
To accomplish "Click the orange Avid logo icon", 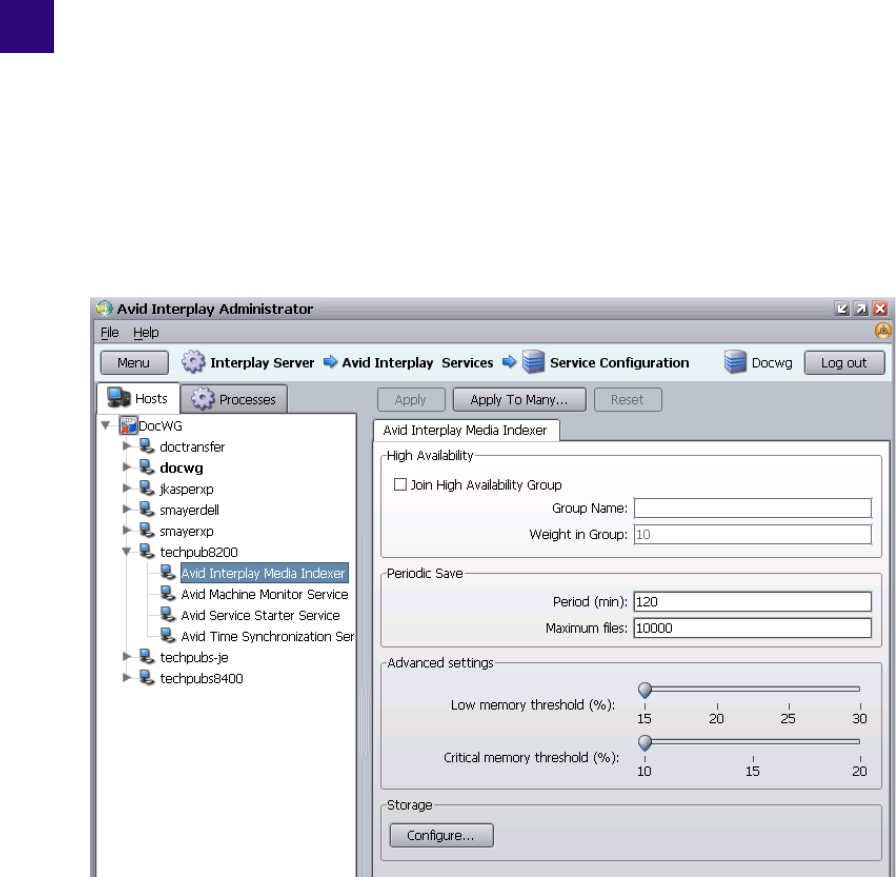I will (883, 331).
